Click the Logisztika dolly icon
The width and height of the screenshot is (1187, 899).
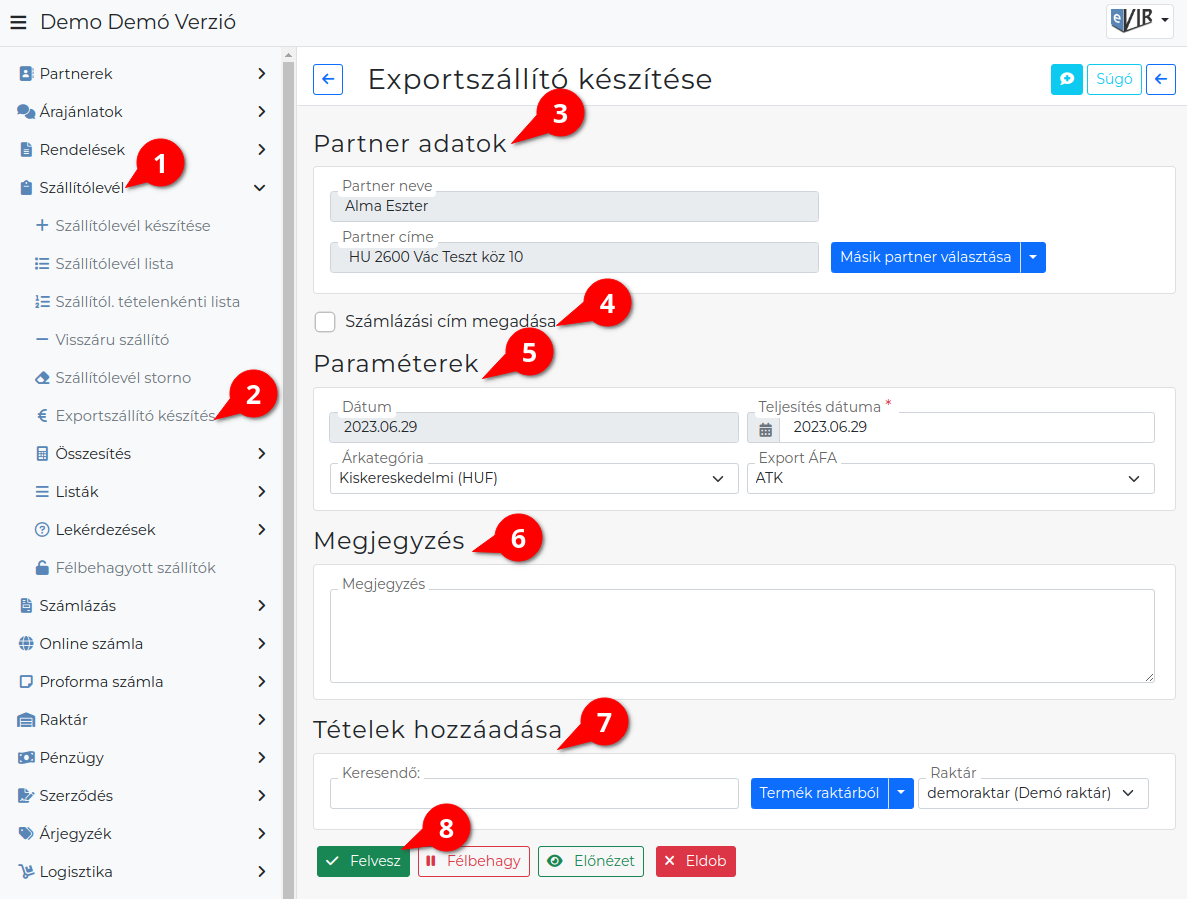[26, 872]
